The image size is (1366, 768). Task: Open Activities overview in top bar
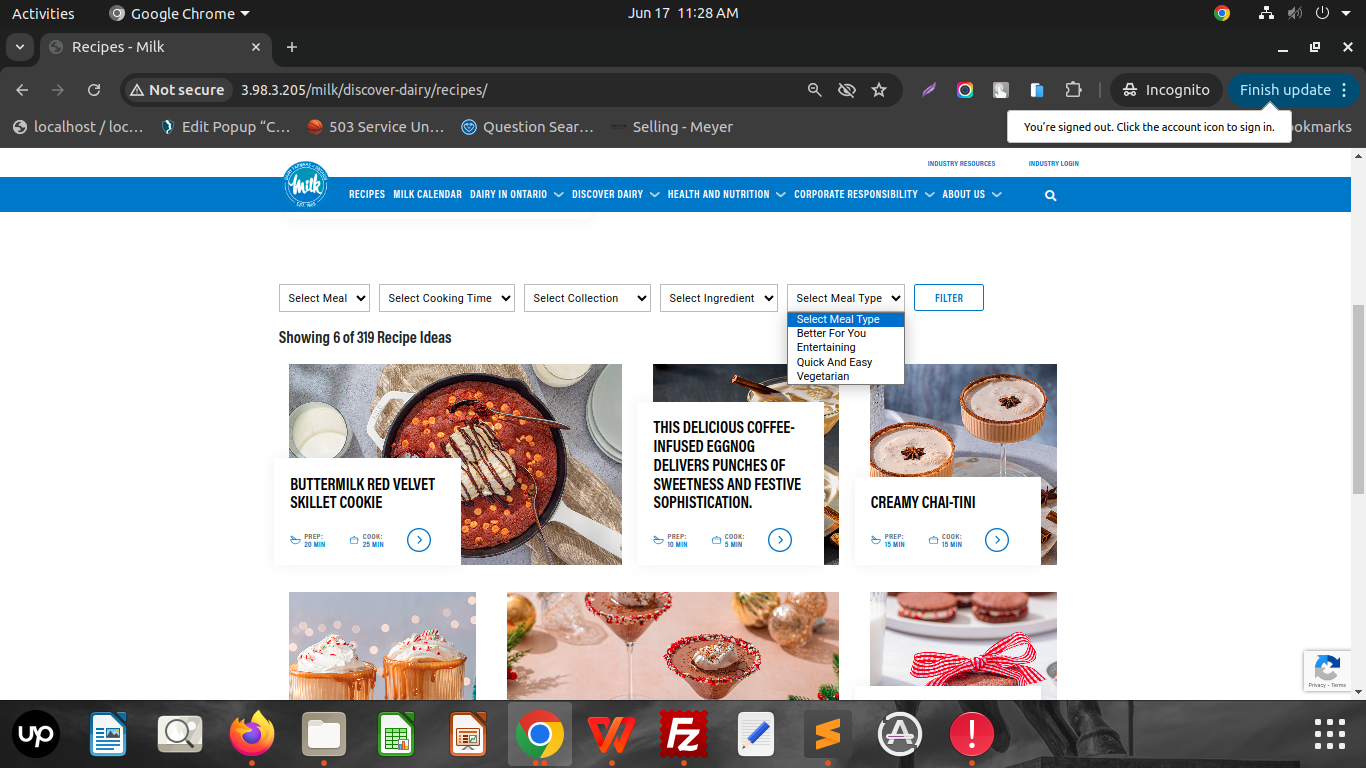[x=43, y=13]
